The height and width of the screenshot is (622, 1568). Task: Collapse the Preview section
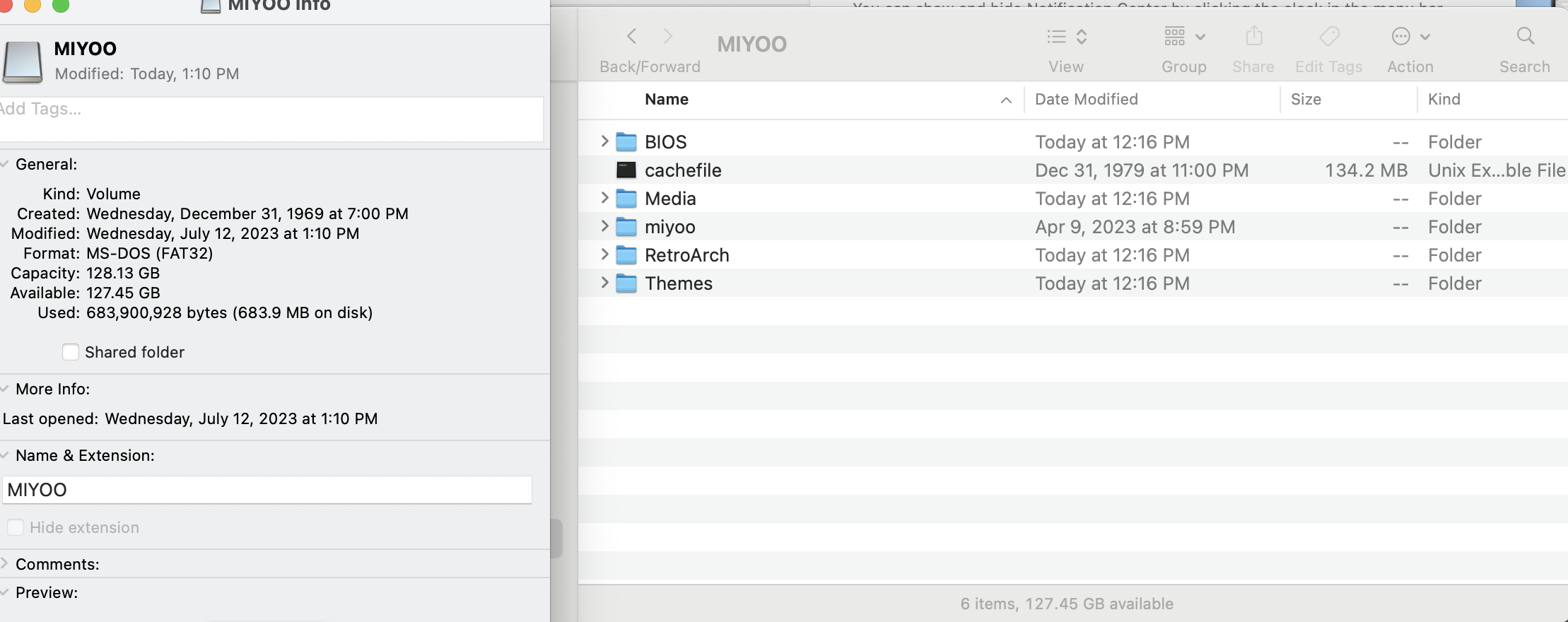(x=4, y=592)
